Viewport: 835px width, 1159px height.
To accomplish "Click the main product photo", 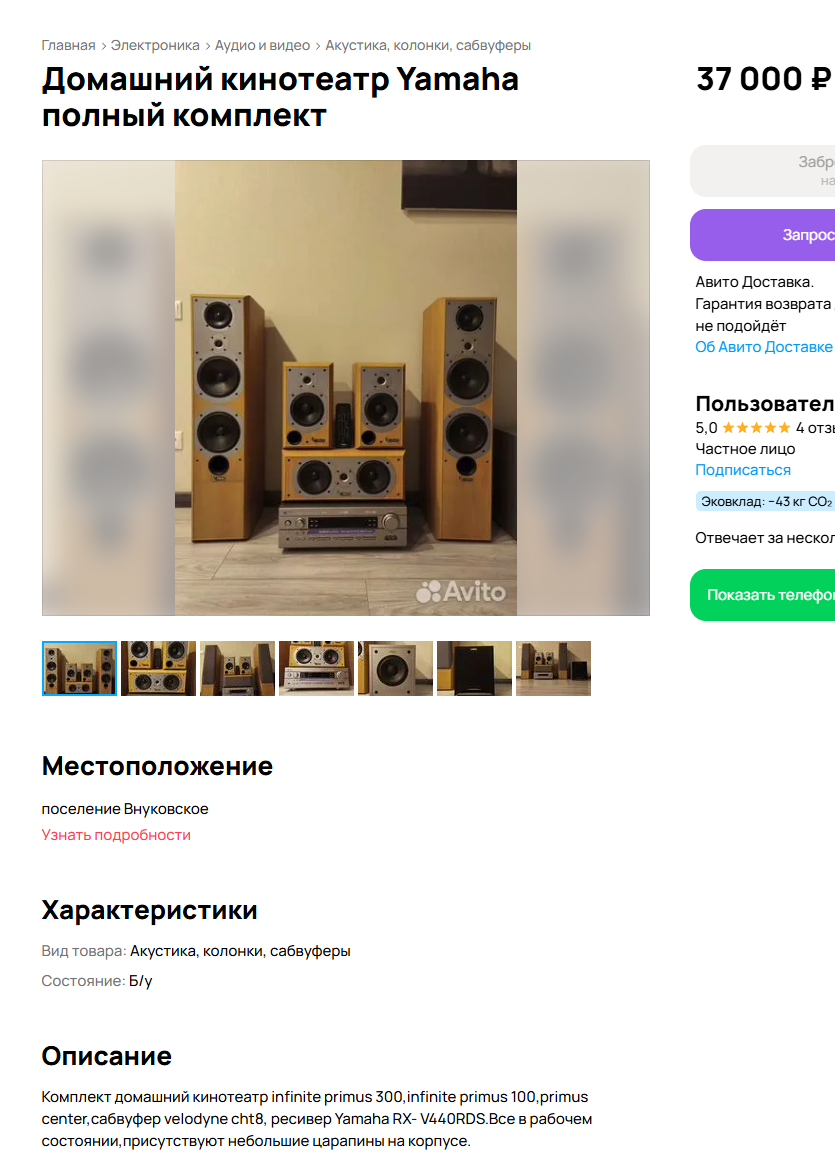I will click(346, 387).
